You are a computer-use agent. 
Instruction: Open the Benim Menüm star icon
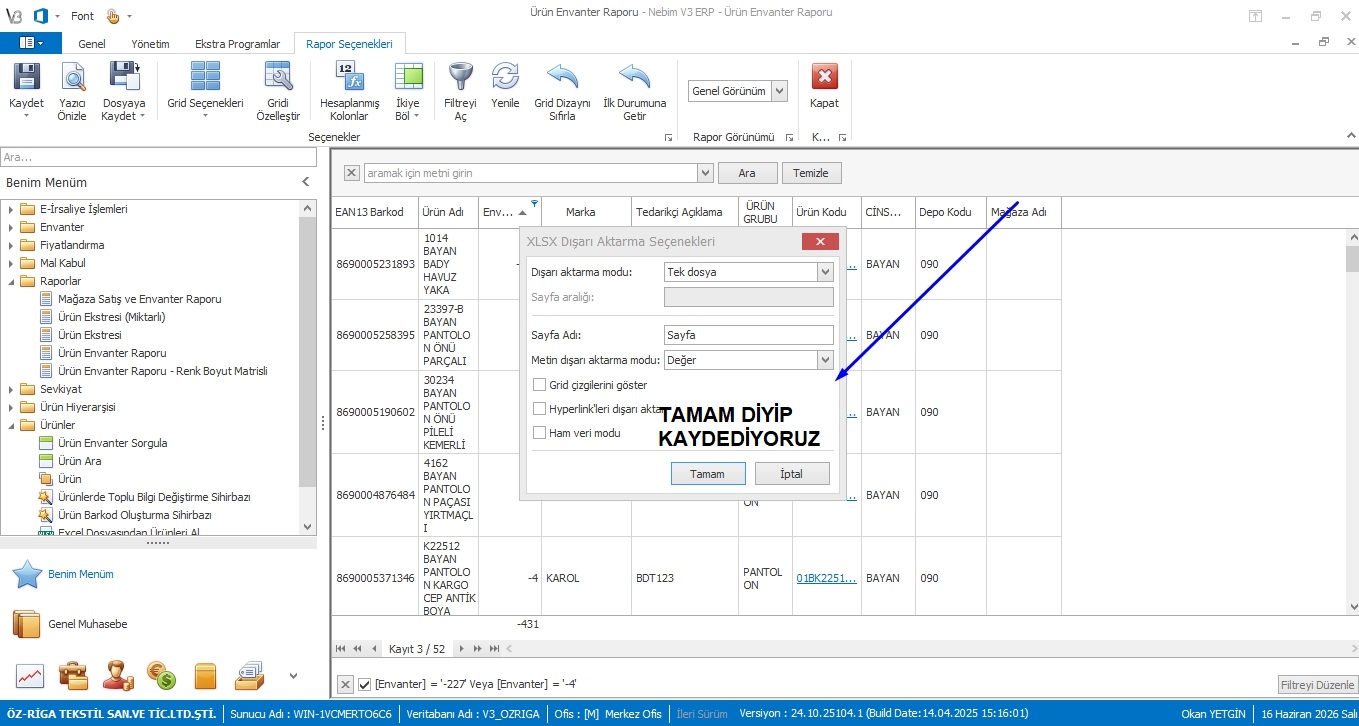pyautogui.click(x=27, y=575)
